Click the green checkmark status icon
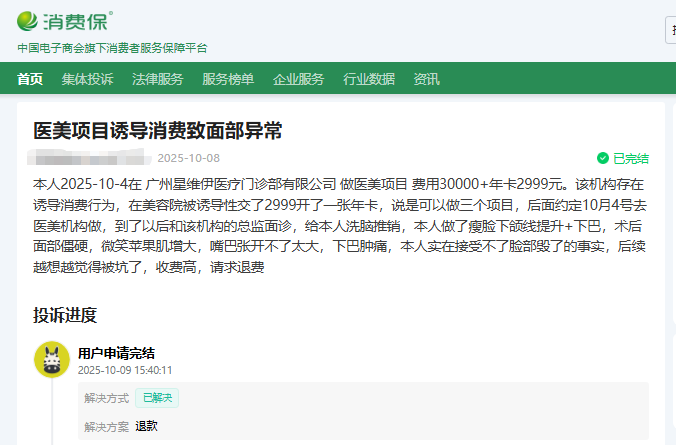 (602, 158)
